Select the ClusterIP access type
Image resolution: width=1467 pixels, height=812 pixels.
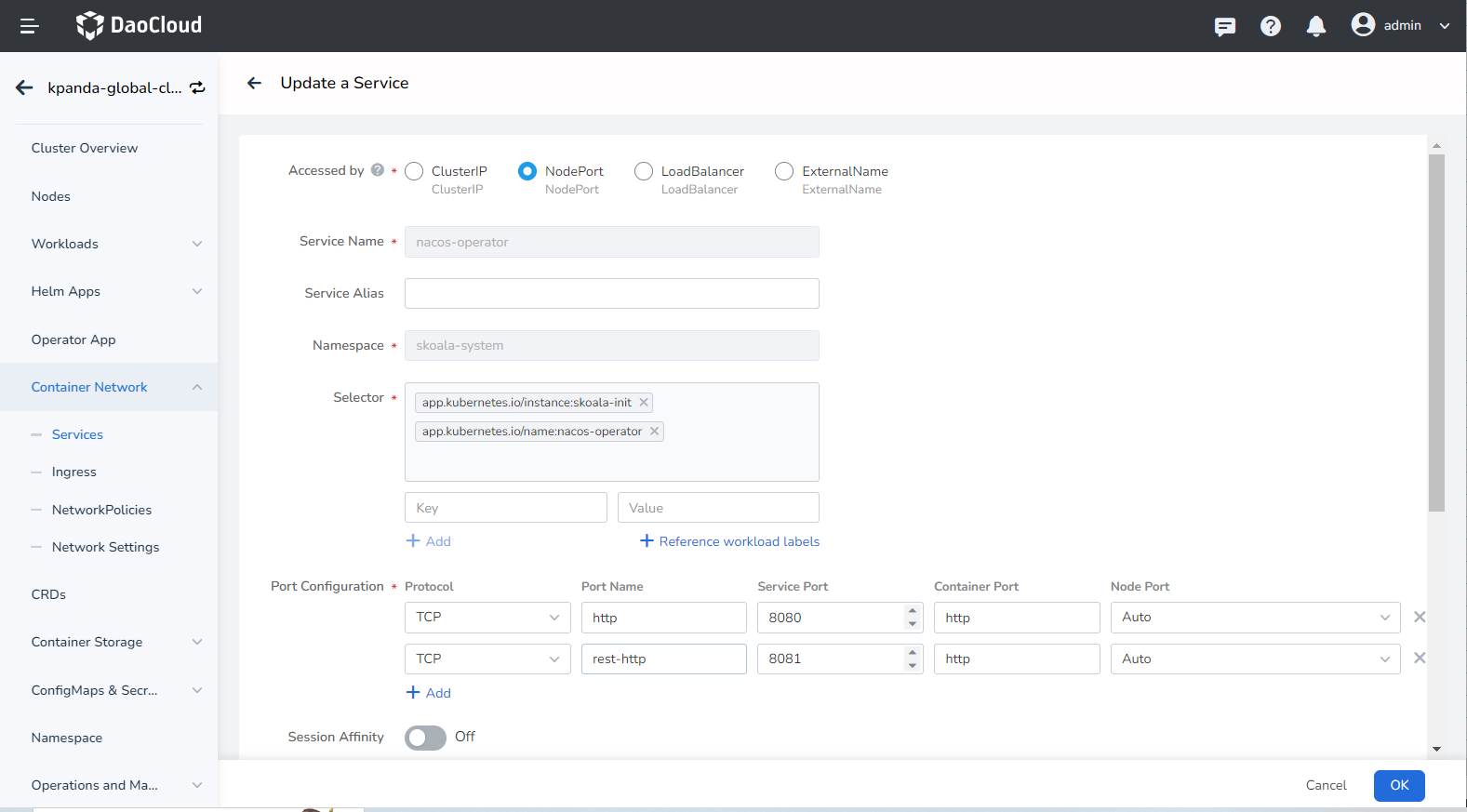click(x=415, y=171)
